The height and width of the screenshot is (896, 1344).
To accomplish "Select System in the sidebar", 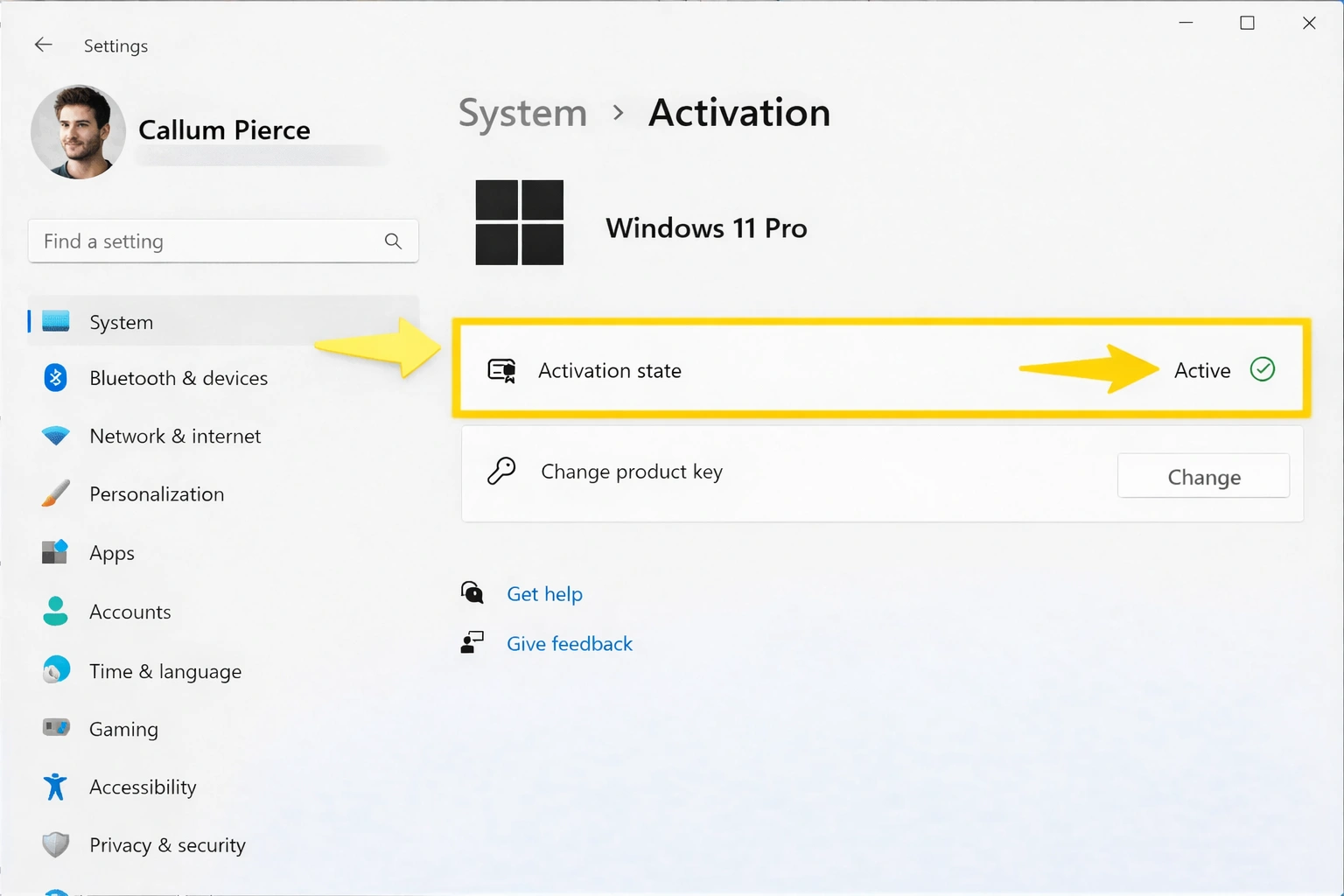I will click(x=121, y=321).
